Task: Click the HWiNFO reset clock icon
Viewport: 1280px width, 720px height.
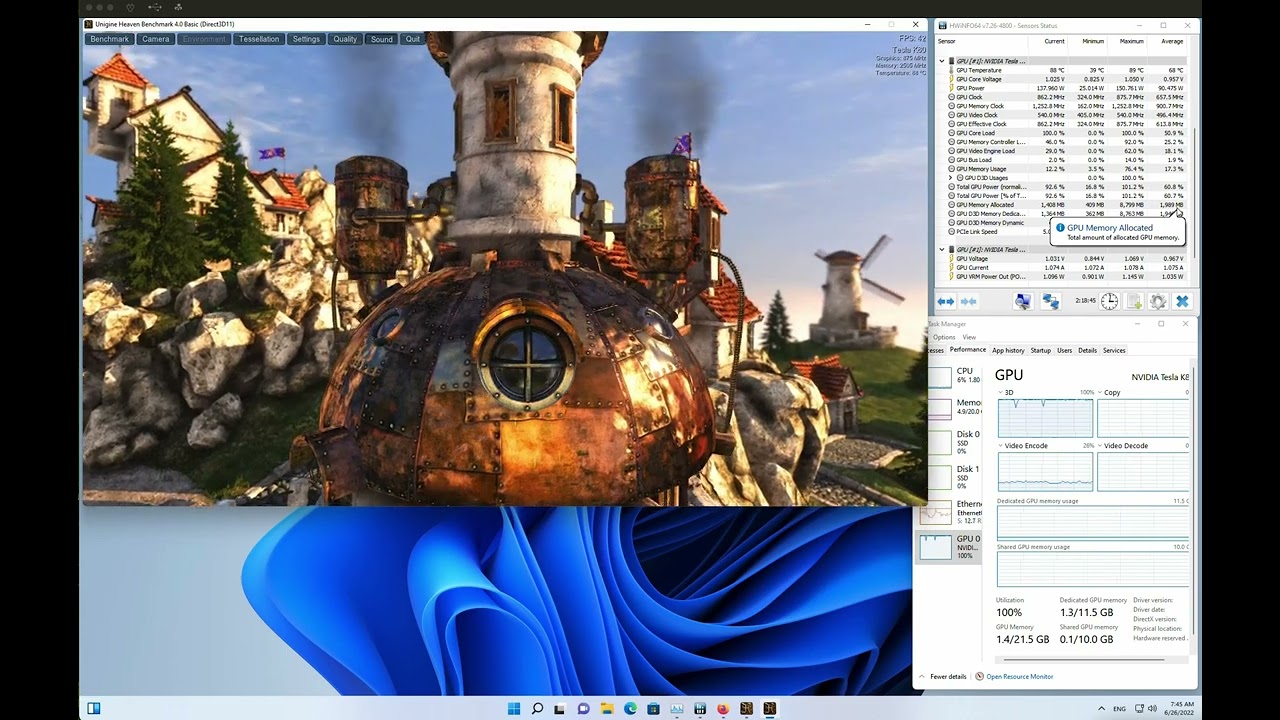Action: (1110, 301)
